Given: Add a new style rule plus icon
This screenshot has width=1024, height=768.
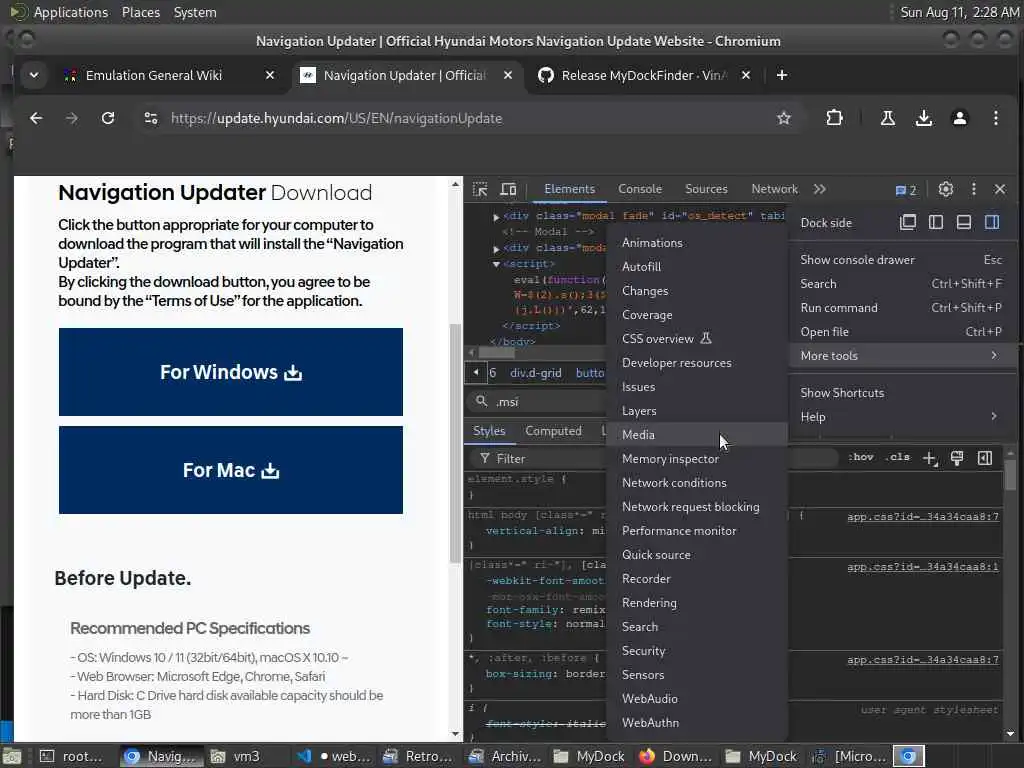Looking at the screenshot, I should (x=930, y=458).
